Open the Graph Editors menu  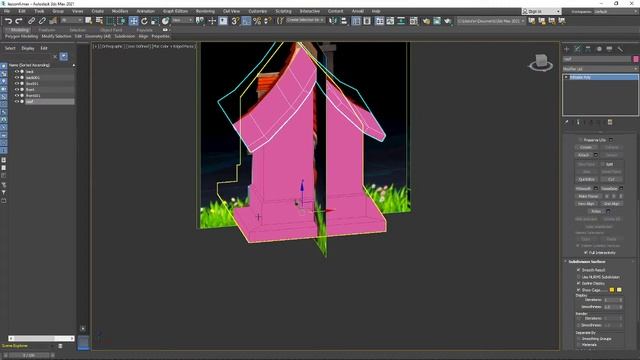176,11
